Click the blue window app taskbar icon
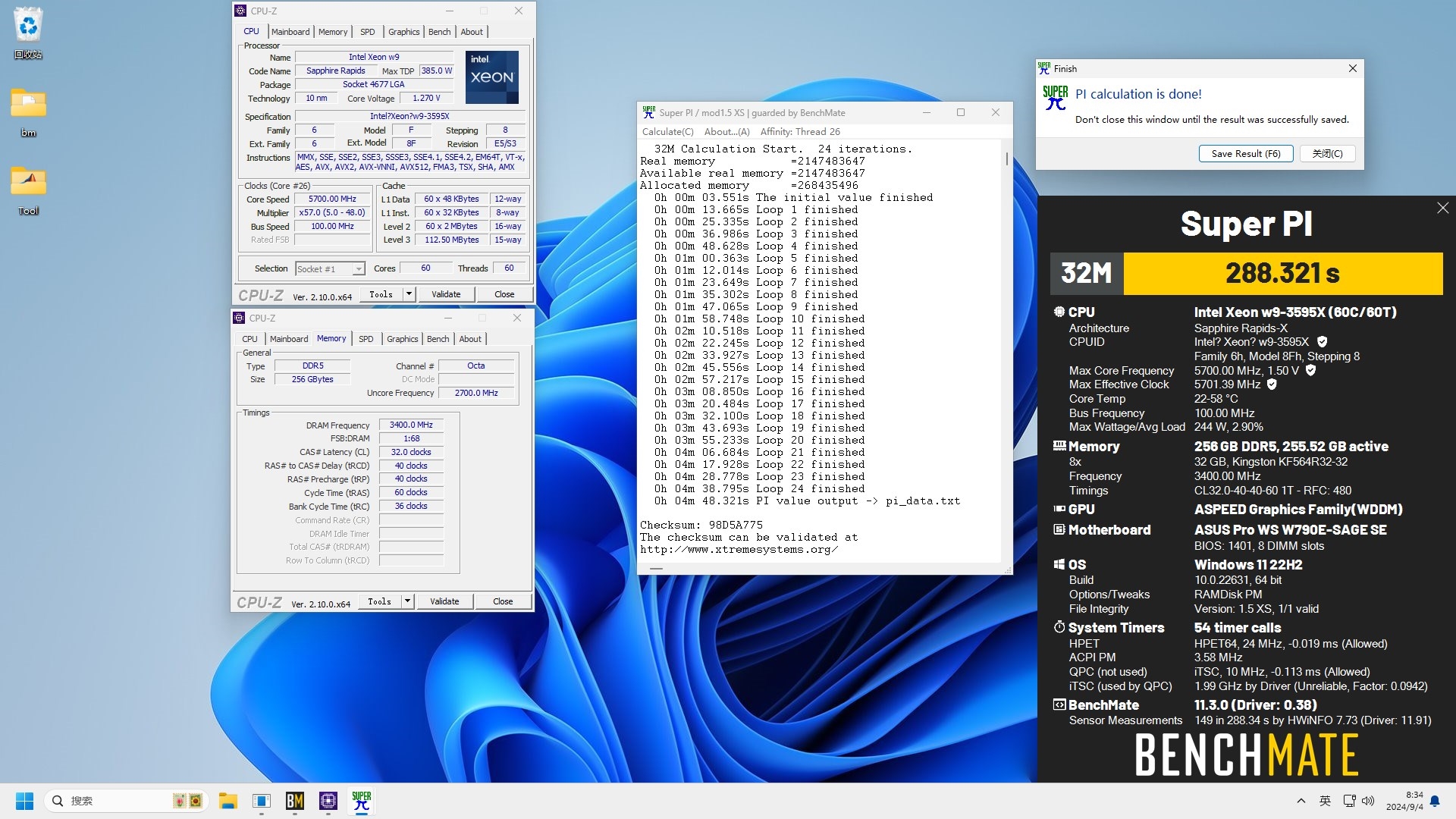Viewport: 1456px width, 819px height. tap(262, 801)
